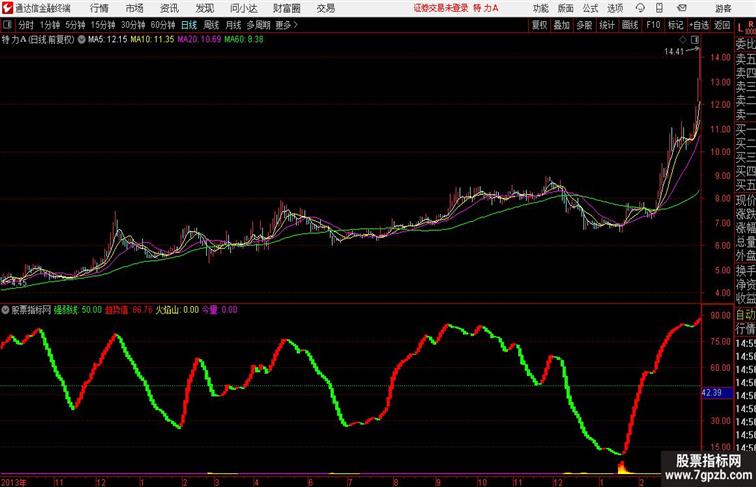Click the 画线 drawing toolbar button
This screenshot has height=487, width=756.
click(630, 25)
